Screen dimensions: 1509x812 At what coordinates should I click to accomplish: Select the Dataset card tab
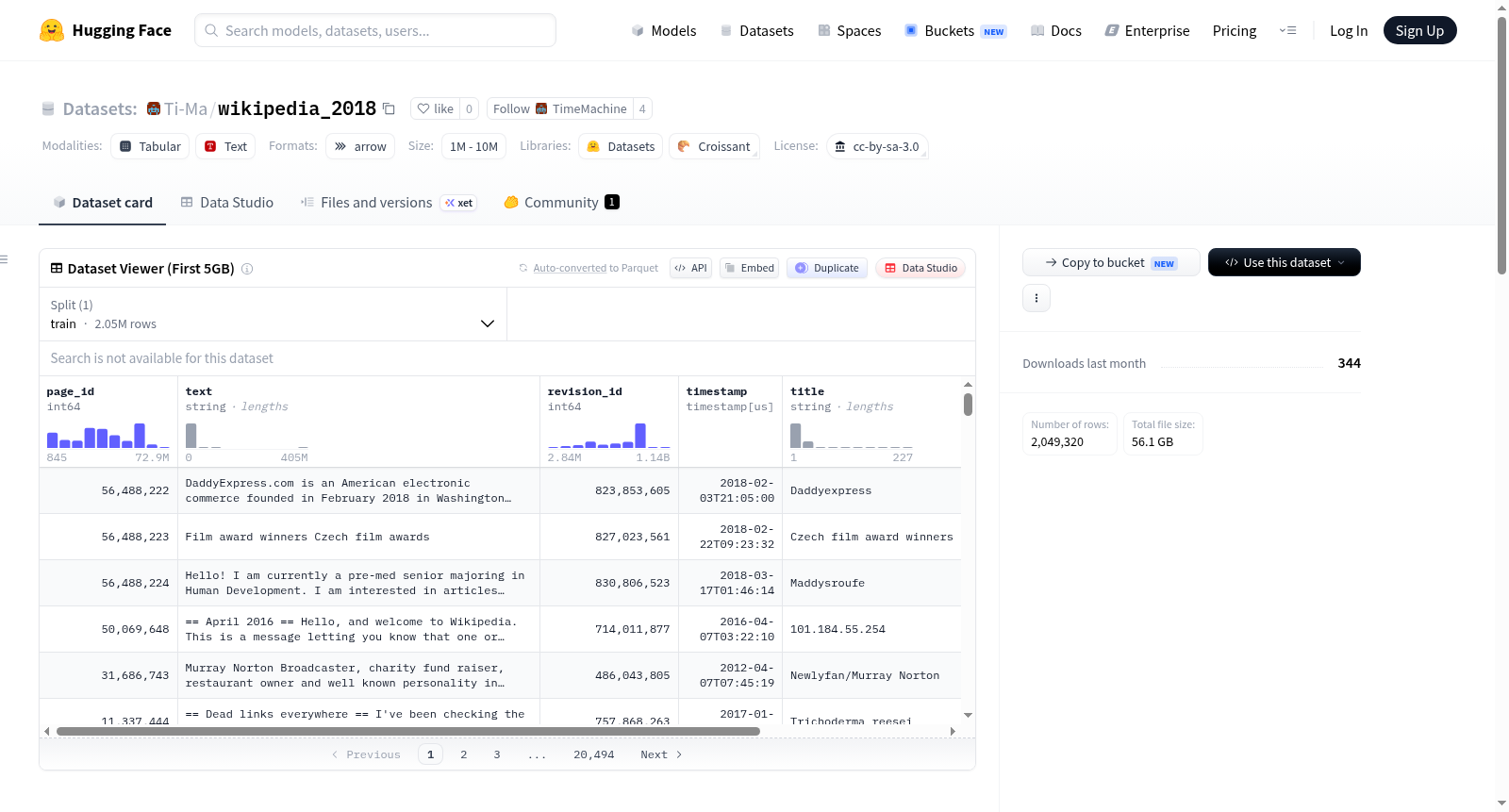click(x=103, y=202)
